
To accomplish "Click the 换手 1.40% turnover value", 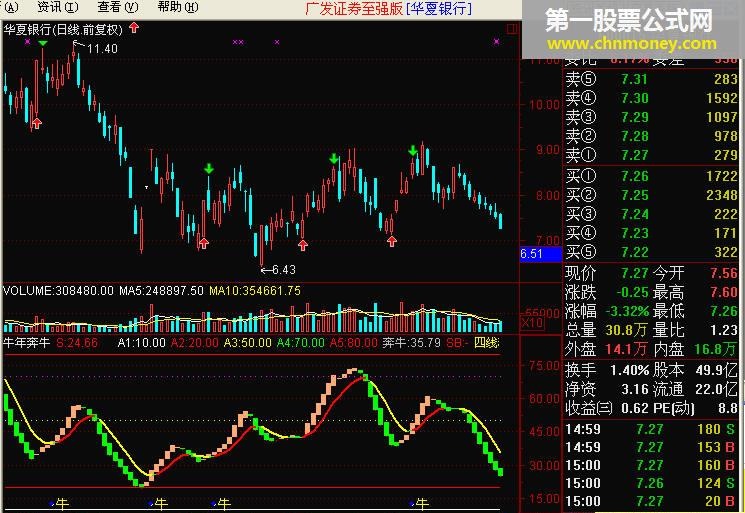I will (x=630, y=370).
